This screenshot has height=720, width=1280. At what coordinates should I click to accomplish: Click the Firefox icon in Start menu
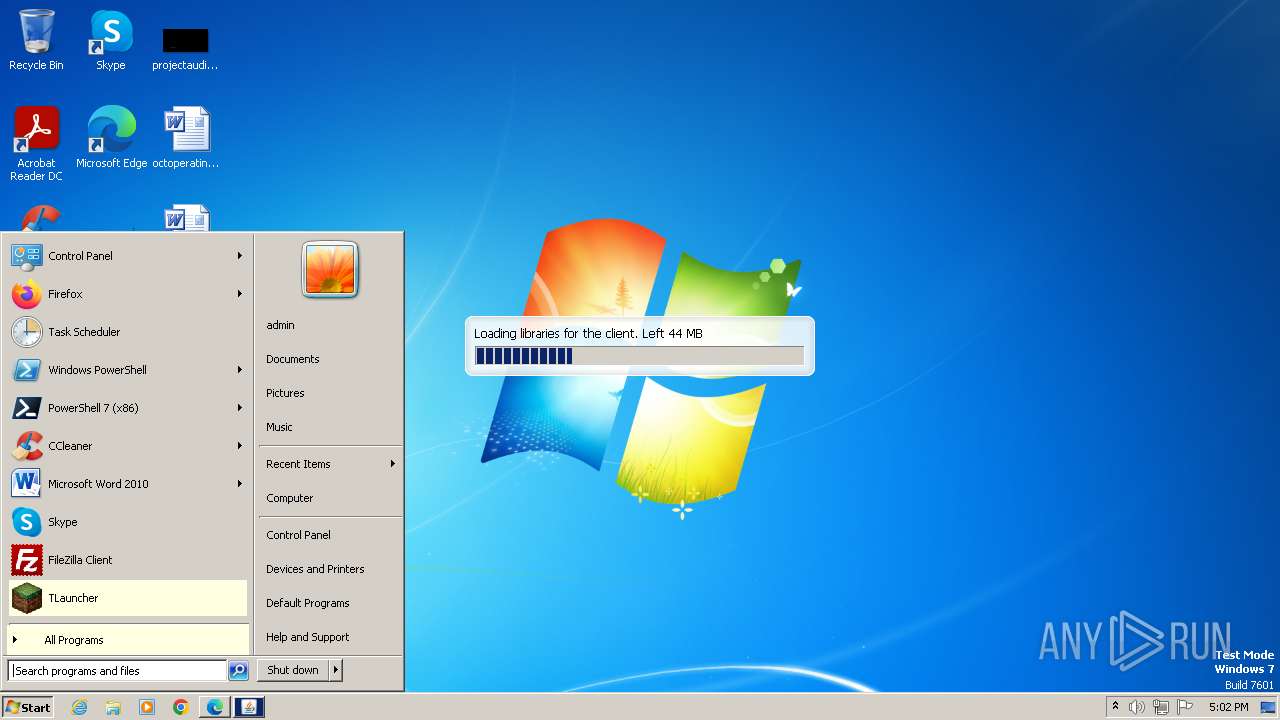[x=26, y=294]
